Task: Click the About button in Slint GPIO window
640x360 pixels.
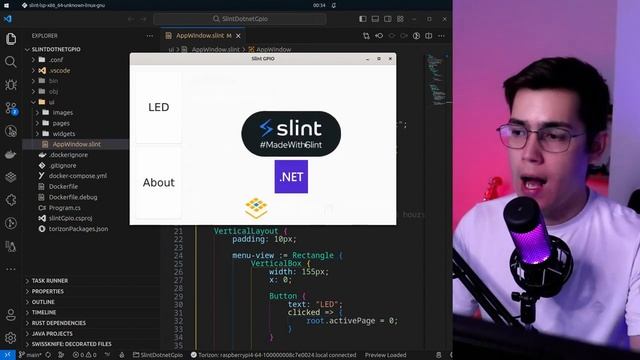Action: click(159, 182)
